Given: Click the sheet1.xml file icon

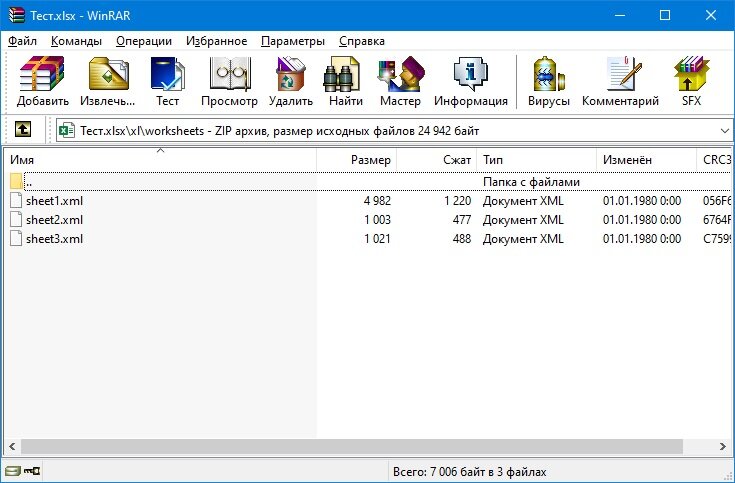Looking at the screenshot, I should pos(16,201).
